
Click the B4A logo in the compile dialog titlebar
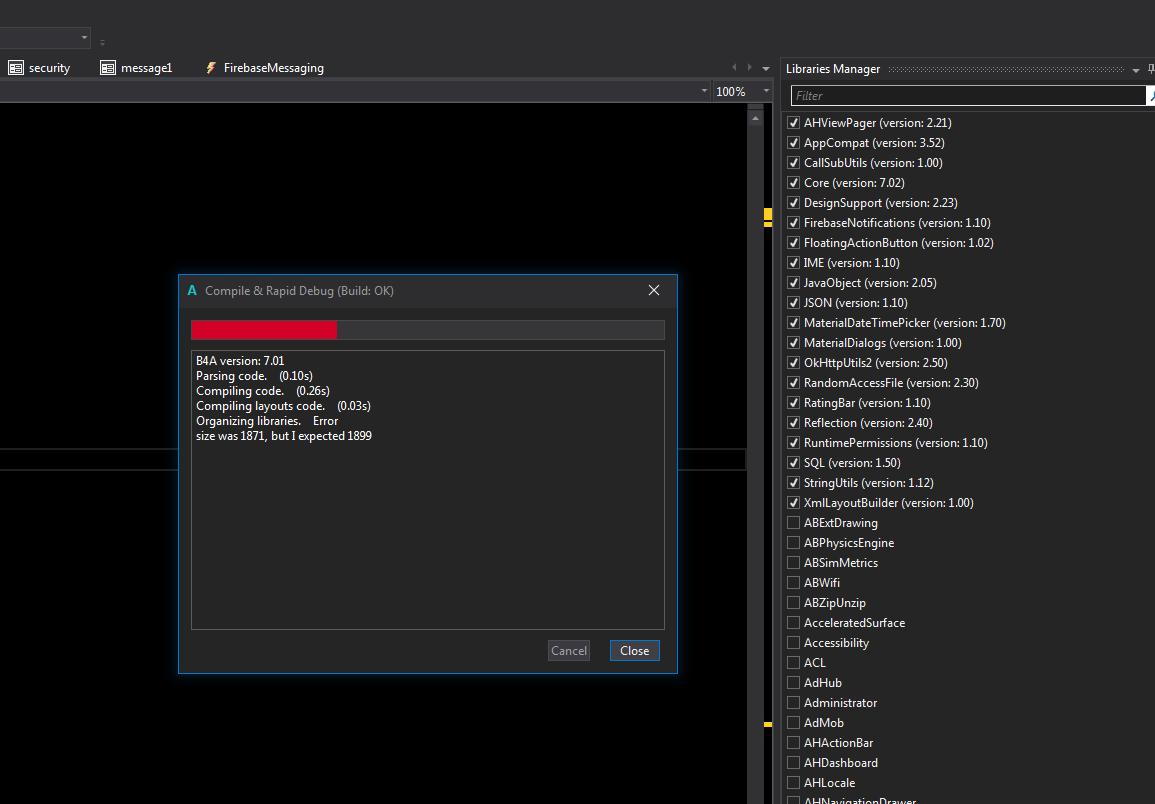click(x=192, y=291)
